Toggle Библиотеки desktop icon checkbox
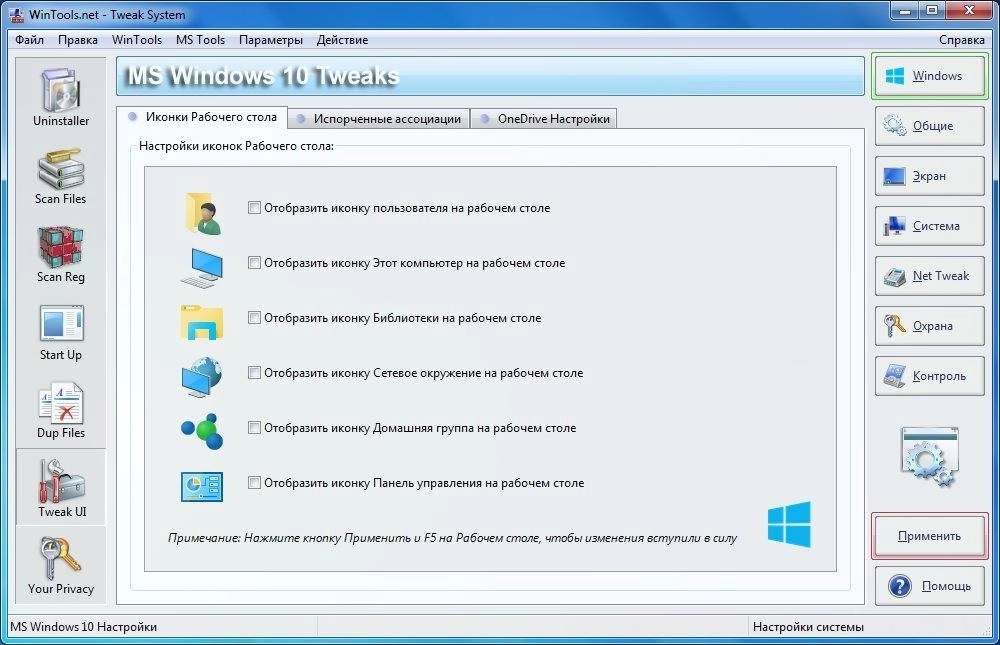The image size is (1000, 645). (254, 317)
